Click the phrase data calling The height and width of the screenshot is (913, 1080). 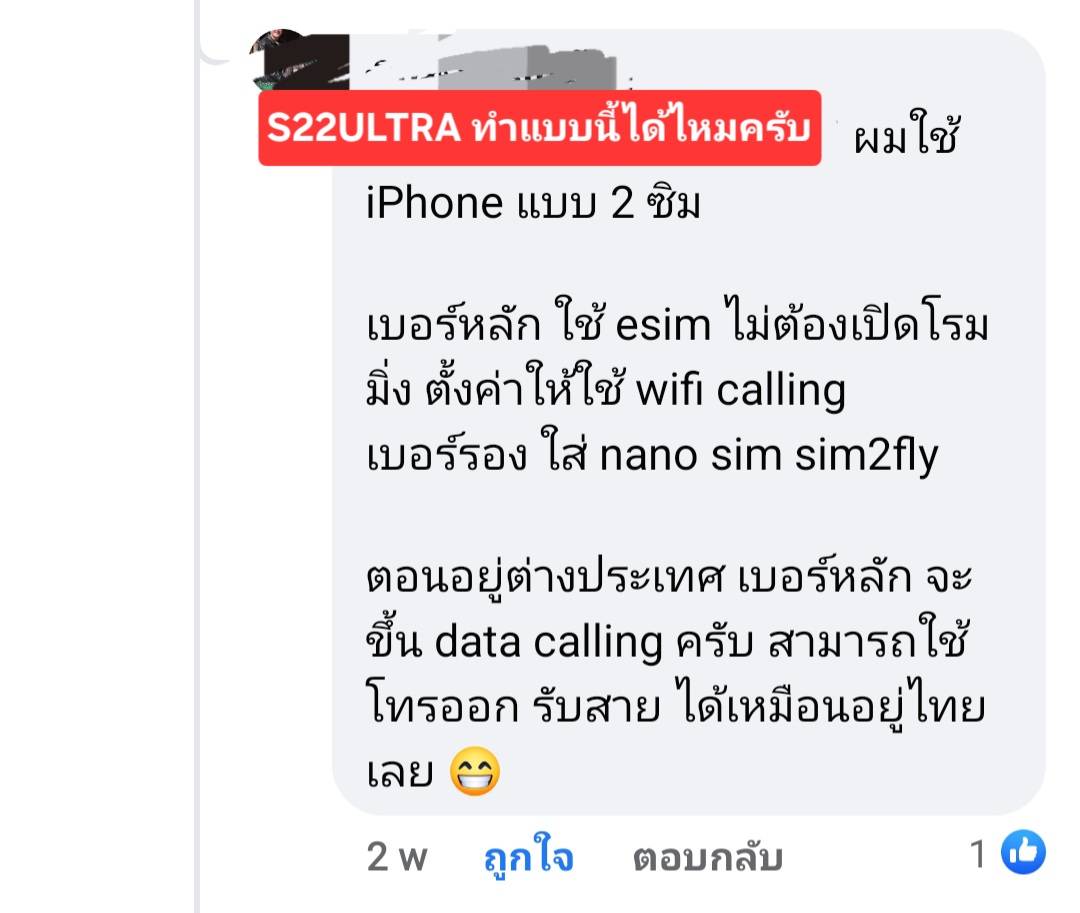point(548,642)
